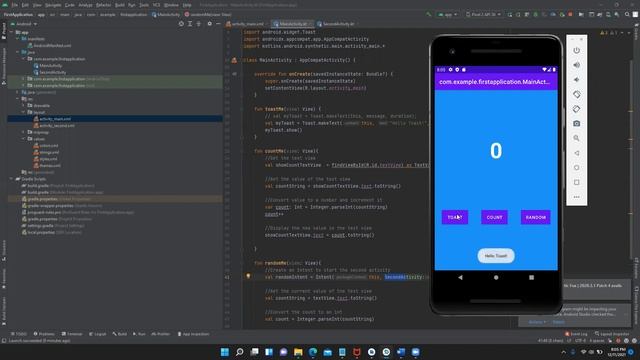Toggle the Build tool window at bottom
The height and width of the screenshot is (360, 640).
tap(120, 334)
